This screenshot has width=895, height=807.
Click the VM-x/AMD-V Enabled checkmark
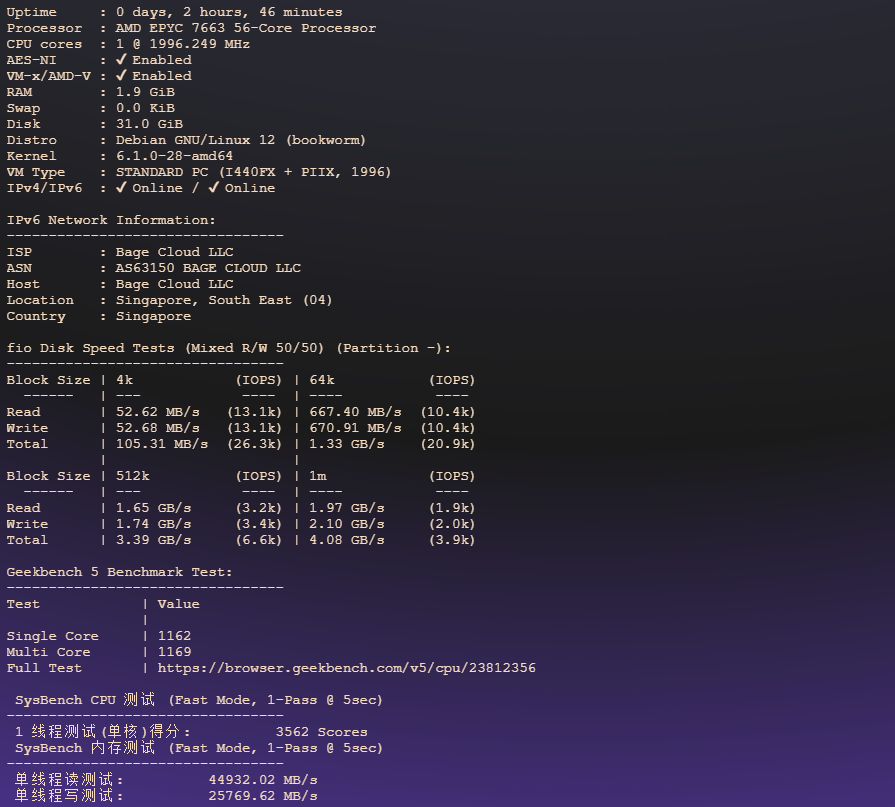[x=121, y=76]
